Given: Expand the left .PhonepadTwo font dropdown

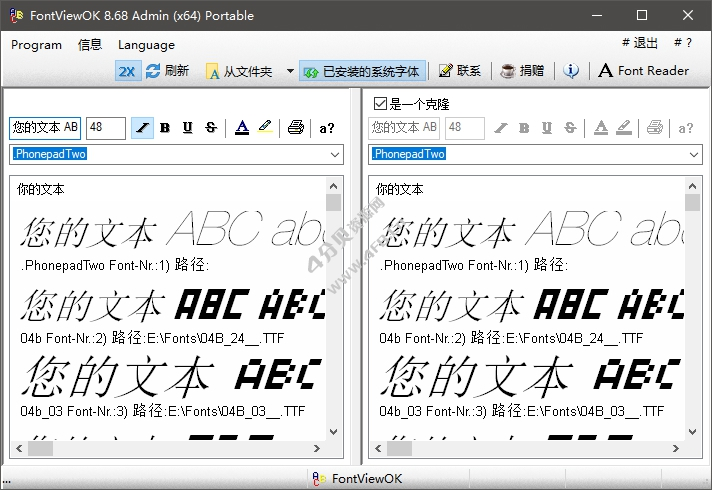Looking at the screenshot, I should [334, 155].
